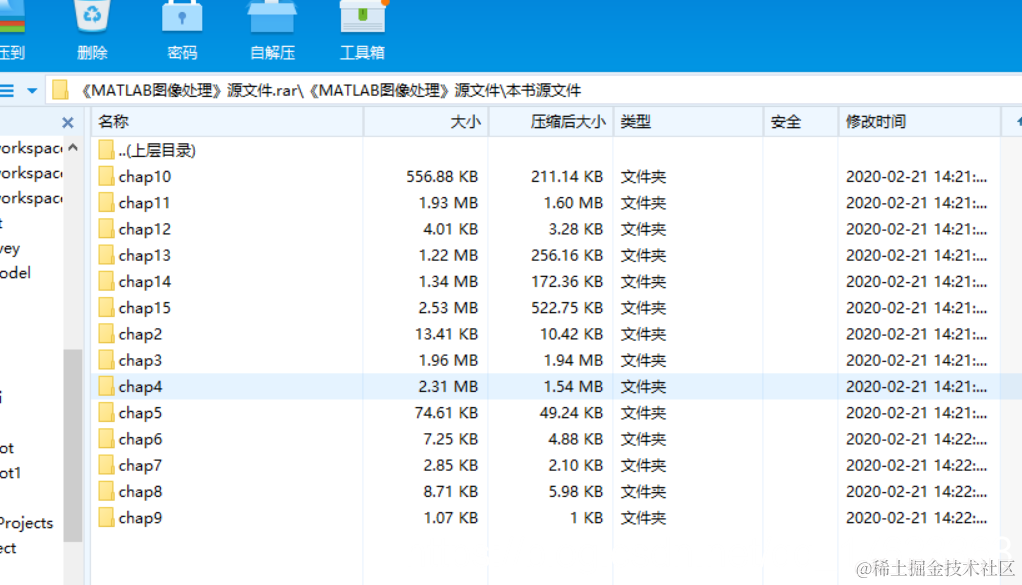Sort files by the 大小 column header
The width and height of the screenshot is (1022, 585).
[466, 120]
